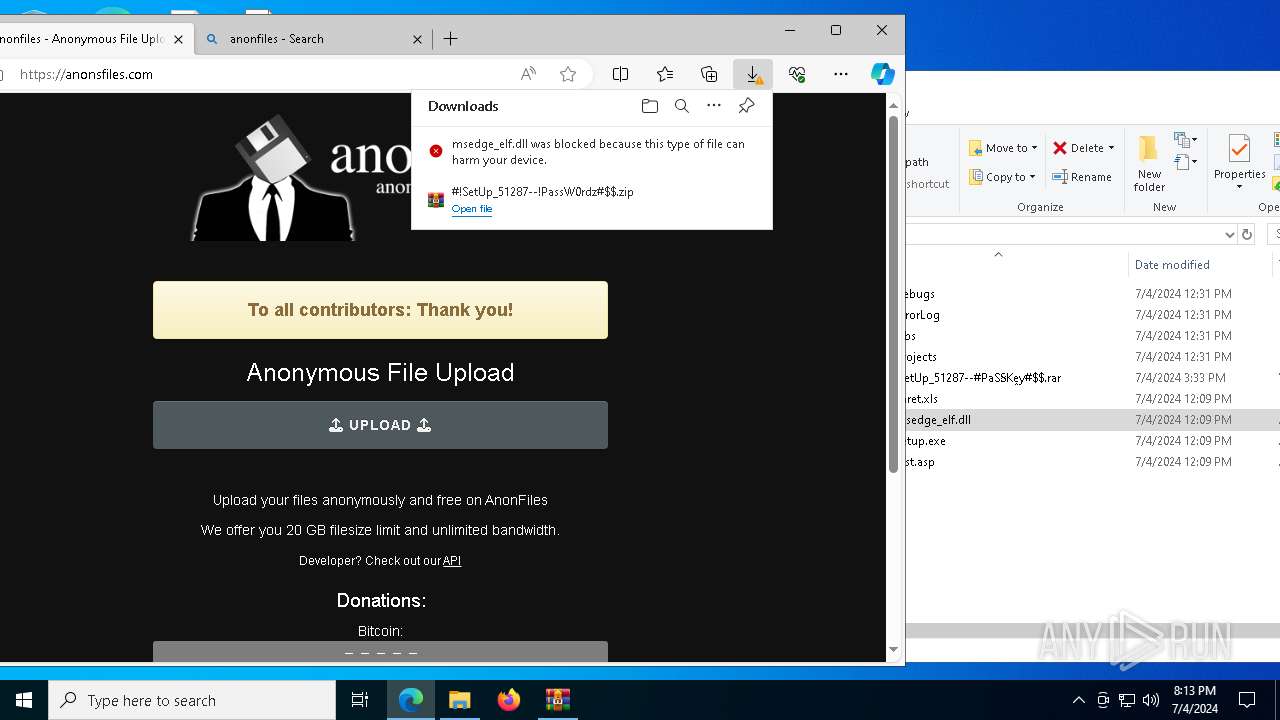
Task: Select setup.exe file row in Explorer
Action: (1092, 441)
